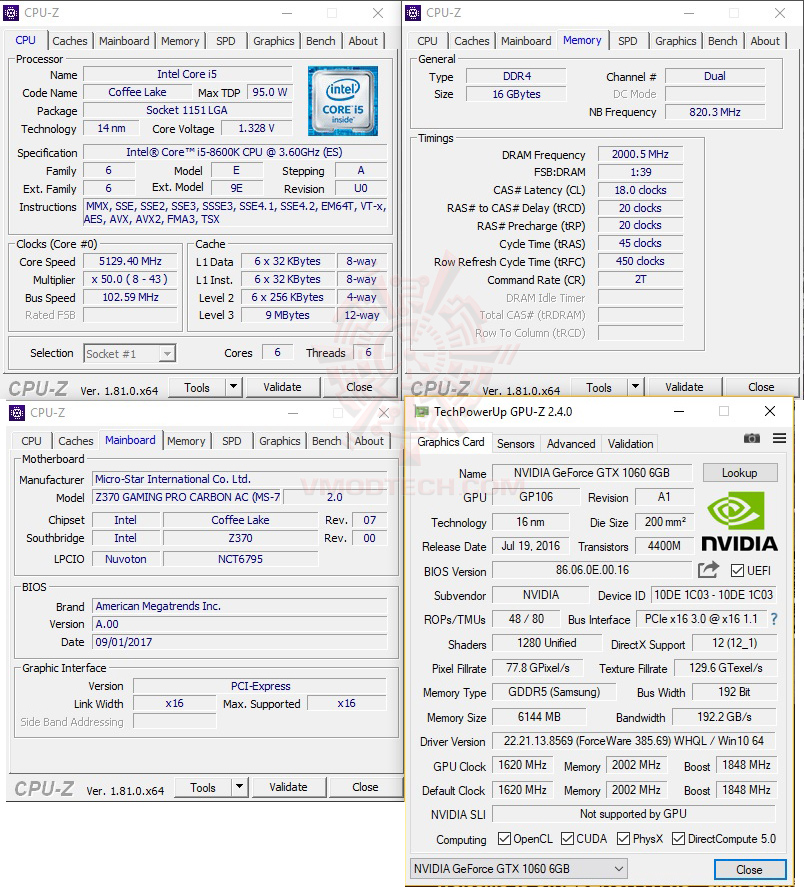Click the Core Speed value 5129.40 MHz
The image size is (804, 887).
click(x=130, y=261)
